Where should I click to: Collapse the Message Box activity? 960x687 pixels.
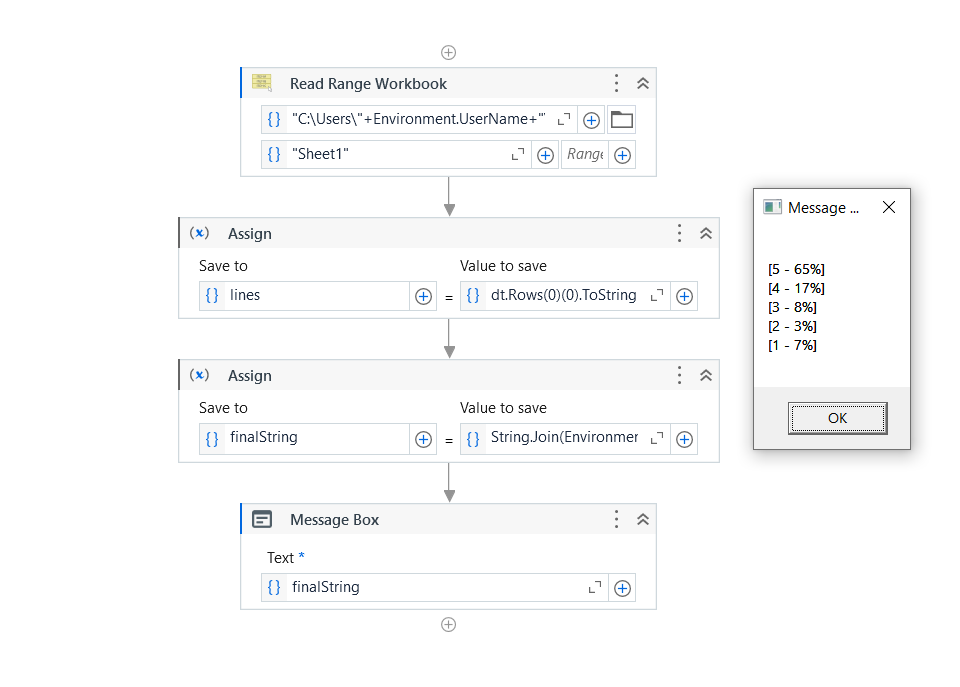(643, 519)
